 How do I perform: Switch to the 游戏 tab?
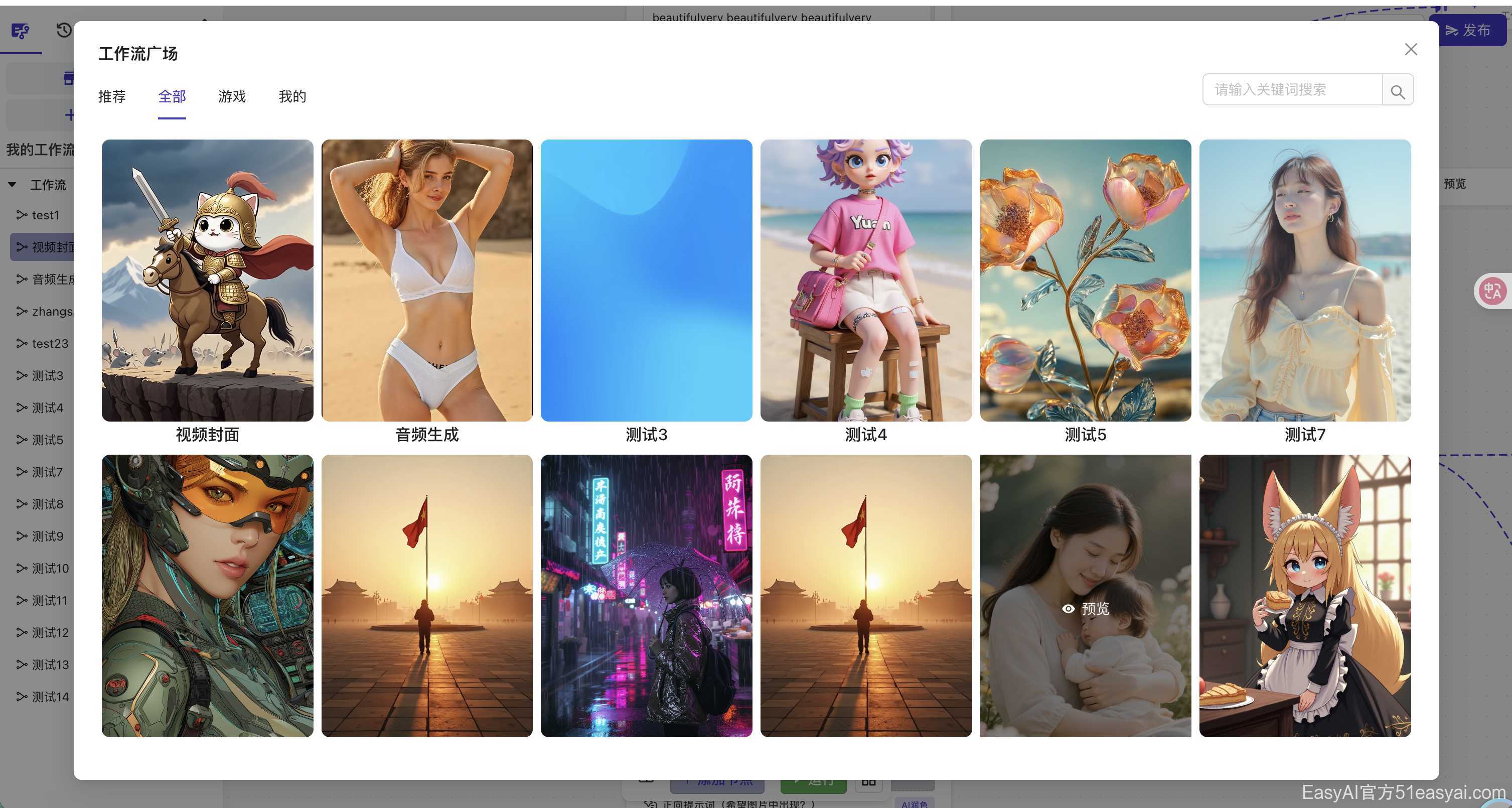(232, 96)
